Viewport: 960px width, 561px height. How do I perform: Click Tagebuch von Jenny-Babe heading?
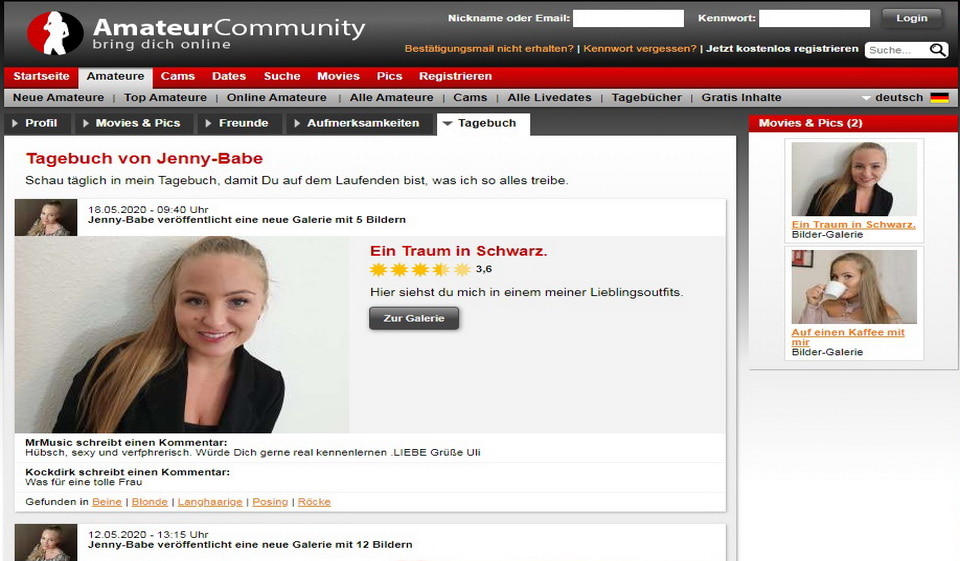(x=144, y=159)
